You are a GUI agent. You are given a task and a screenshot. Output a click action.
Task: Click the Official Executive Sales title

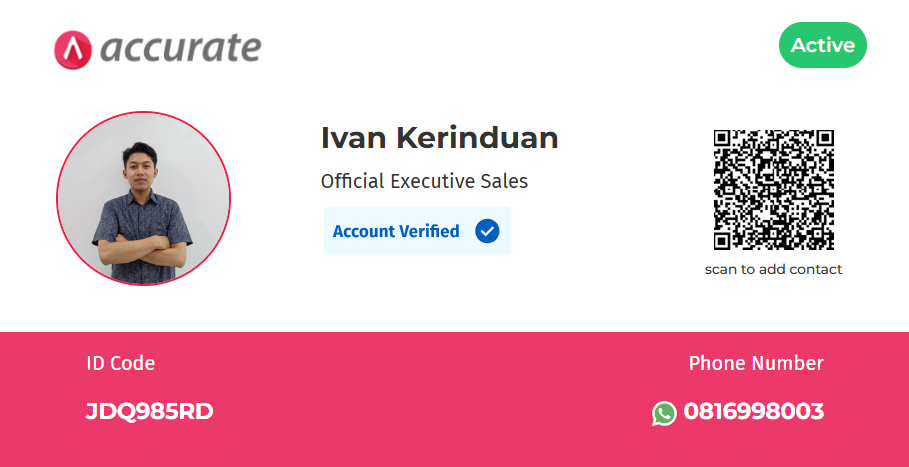point(424,182)
